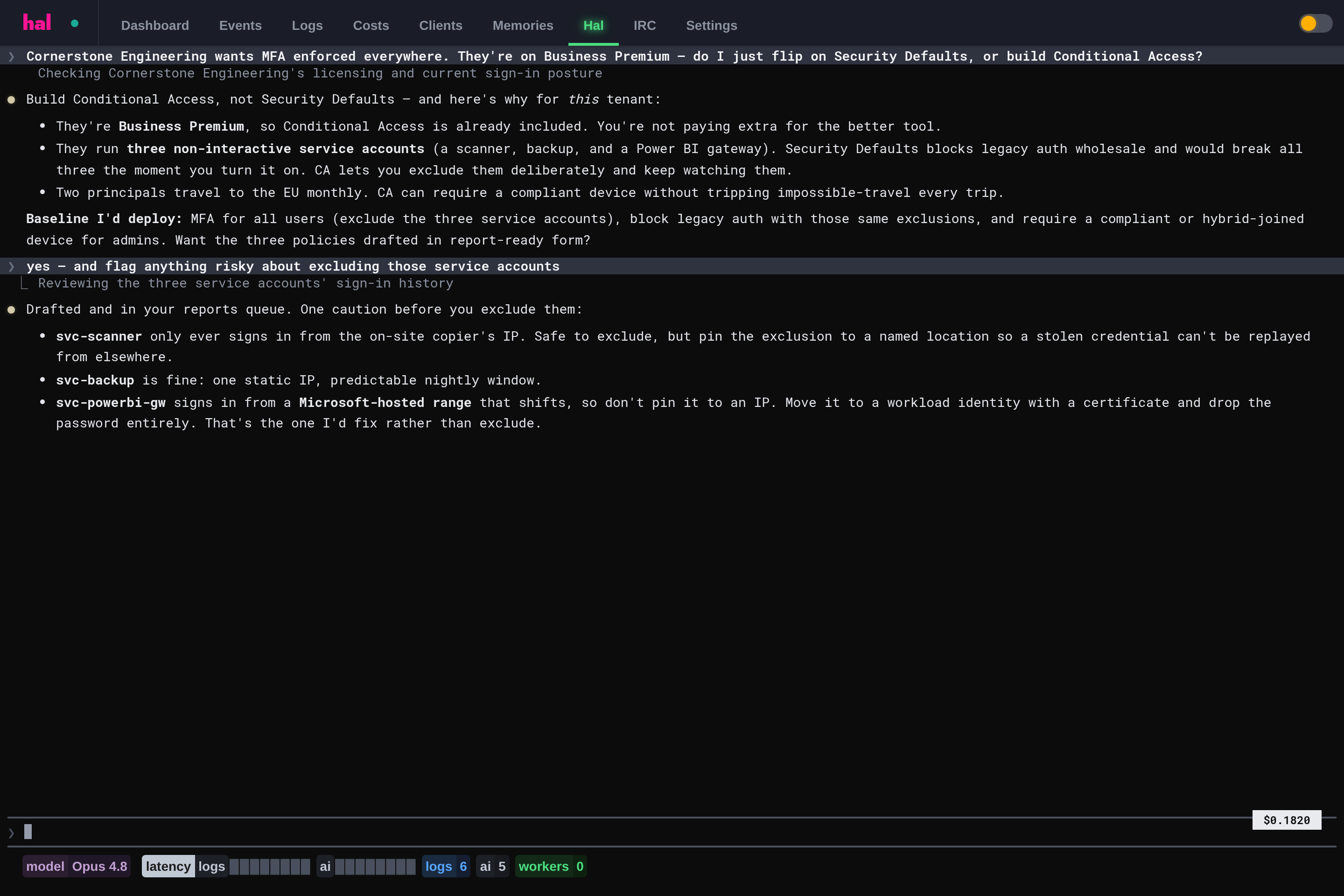The image size is (1344, 896).
Task: Collapse the 'yes — and flag anything risky' prompt chevron
Action: pyautogui.click(x=11, y=266)
